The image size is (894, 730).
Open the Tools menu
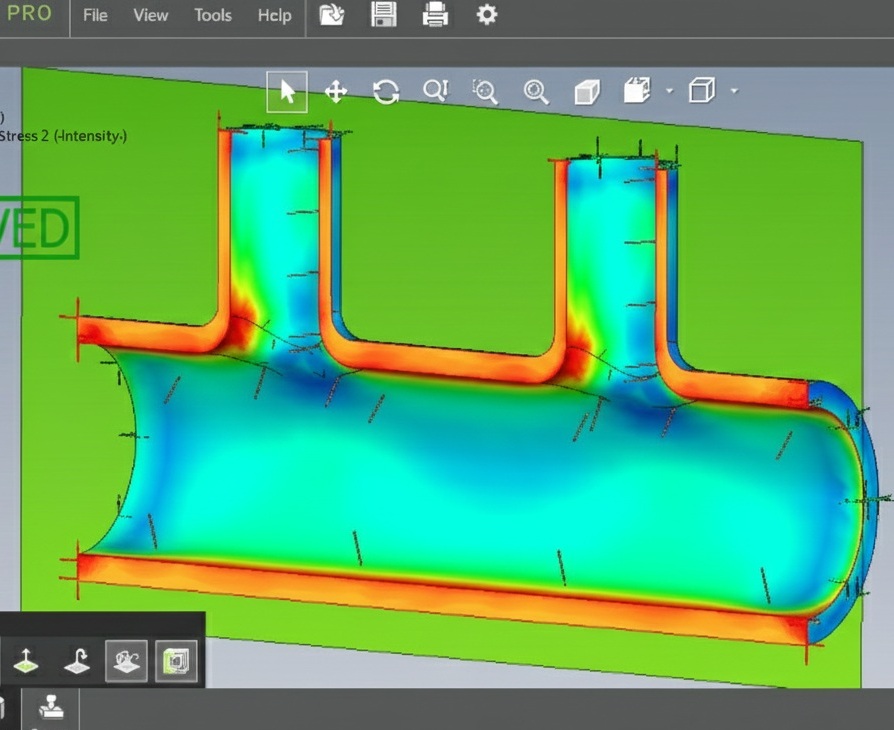click(x=212, y=15)
